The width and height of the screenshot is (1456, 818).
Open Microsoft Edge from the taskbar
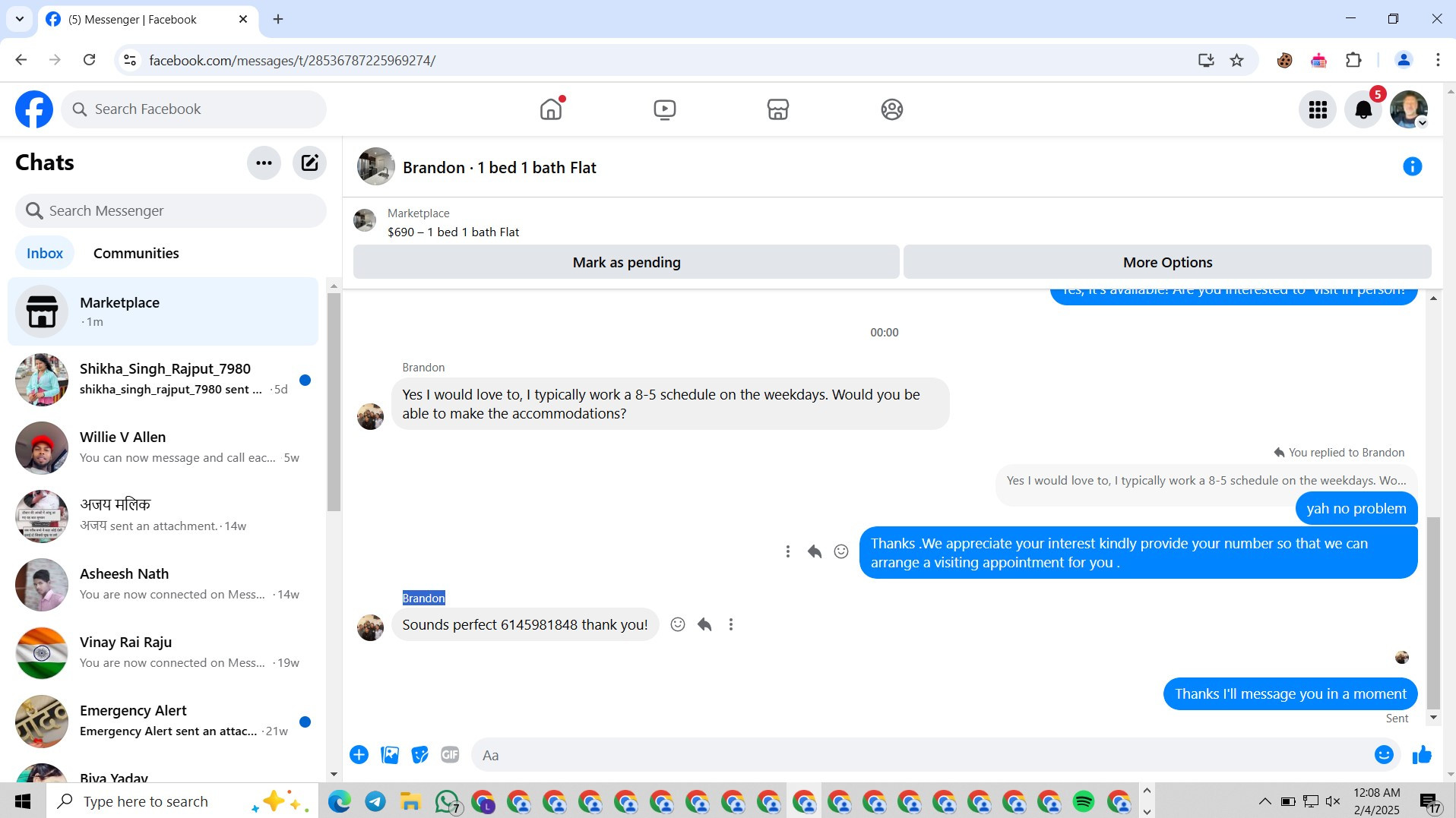[x=339, y=801]
